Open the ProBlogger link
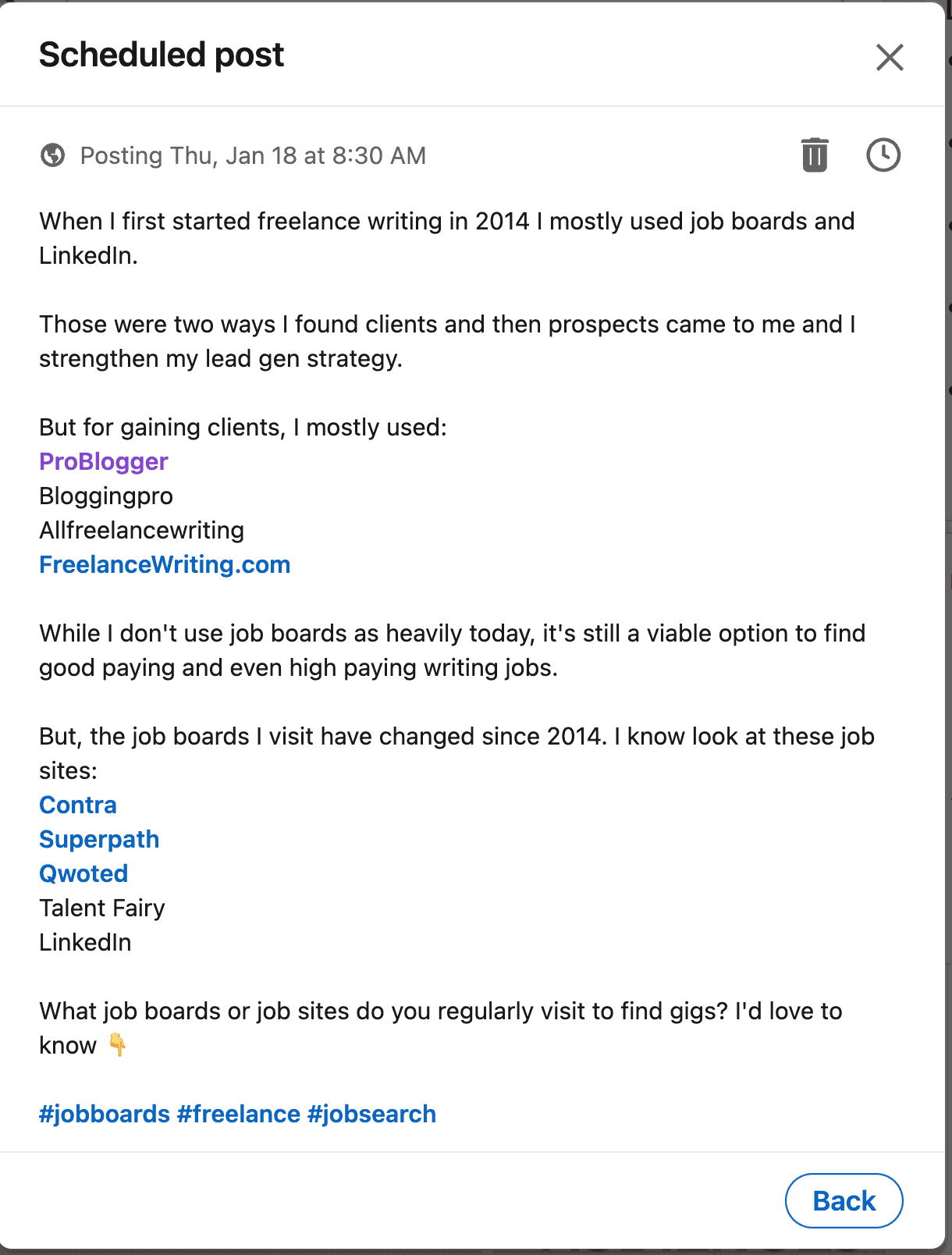The image size is (952, 1255). point(103,461)
